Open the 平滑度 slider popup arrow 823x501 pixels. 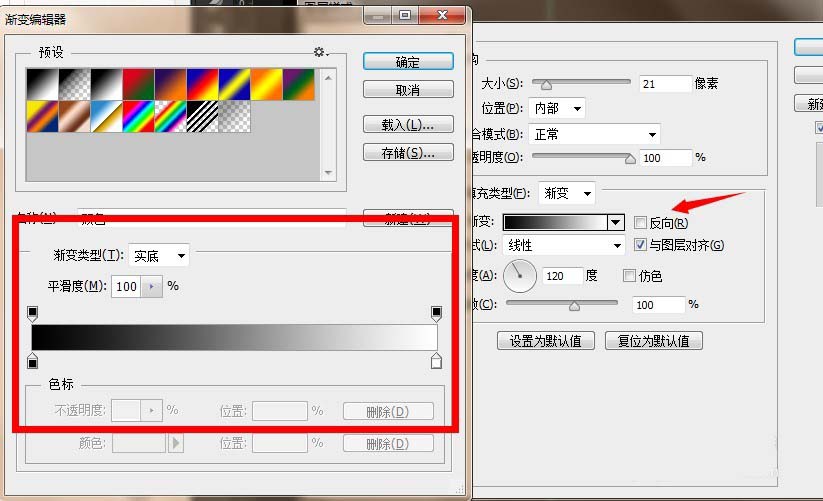[152, 286]
